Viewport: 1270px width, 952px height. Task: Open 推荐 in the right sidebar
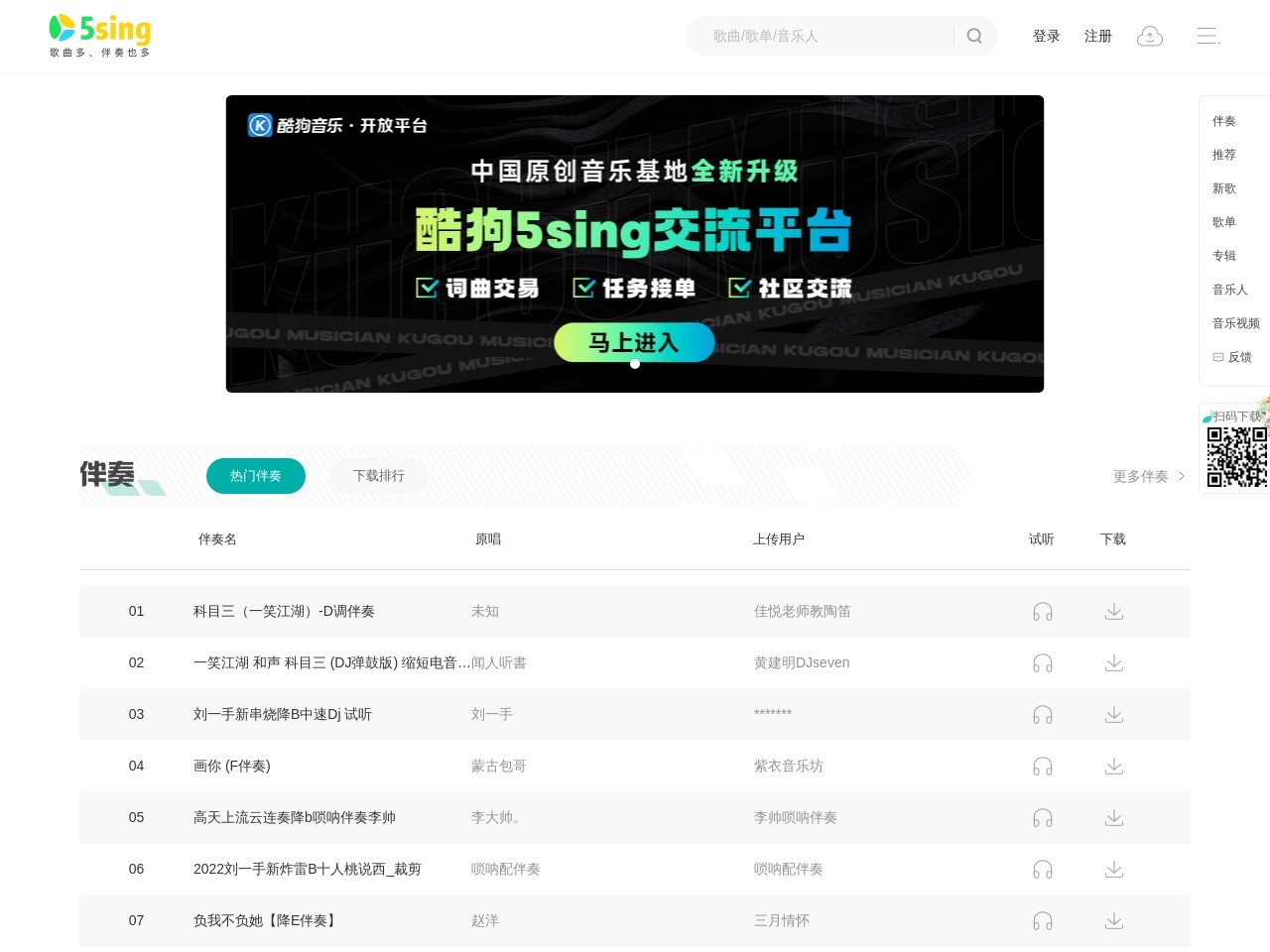[1223, 155]
